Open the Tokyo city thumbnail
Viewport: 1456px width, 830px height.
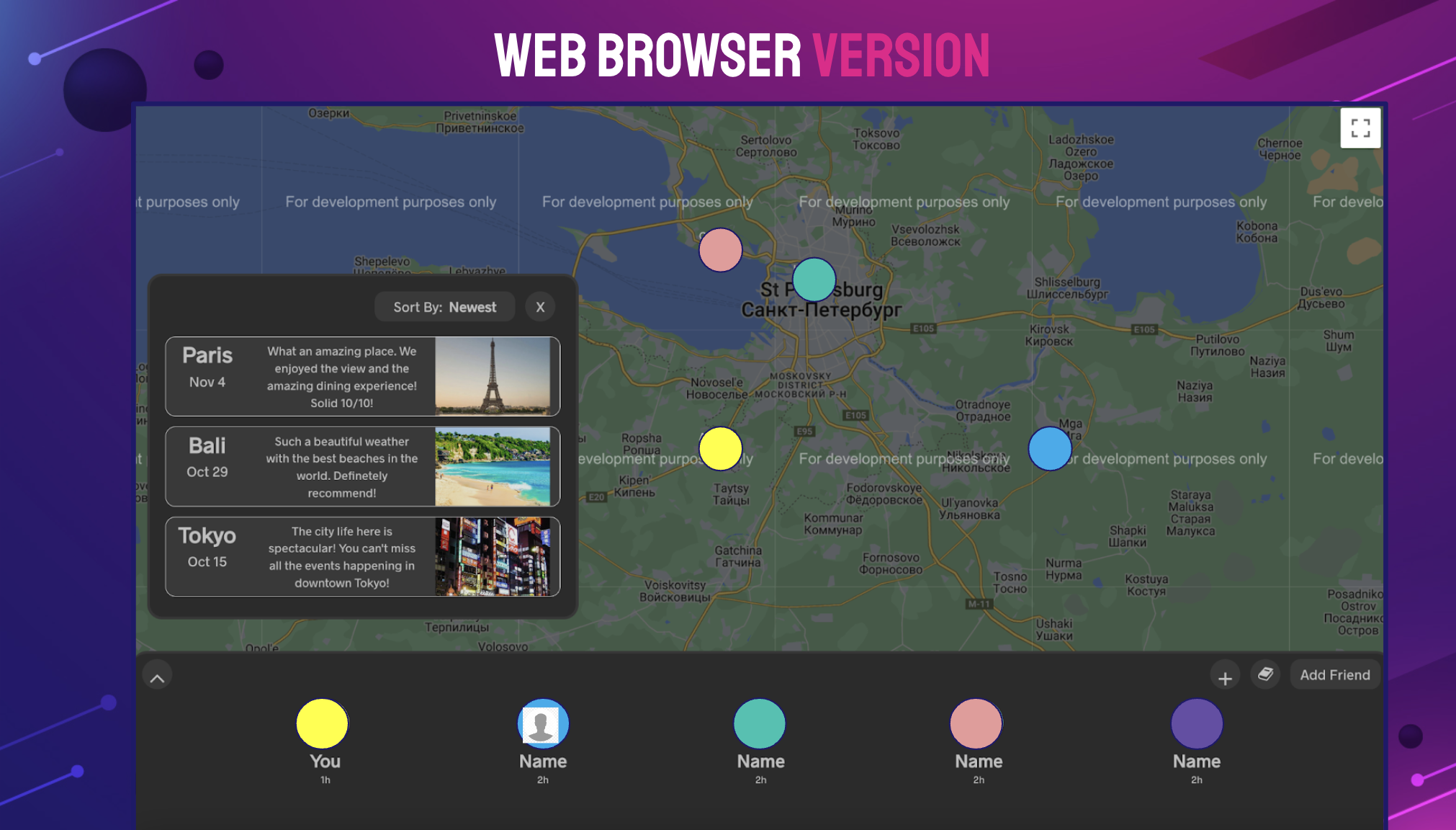pyautogui.click(x=493, y=556)
